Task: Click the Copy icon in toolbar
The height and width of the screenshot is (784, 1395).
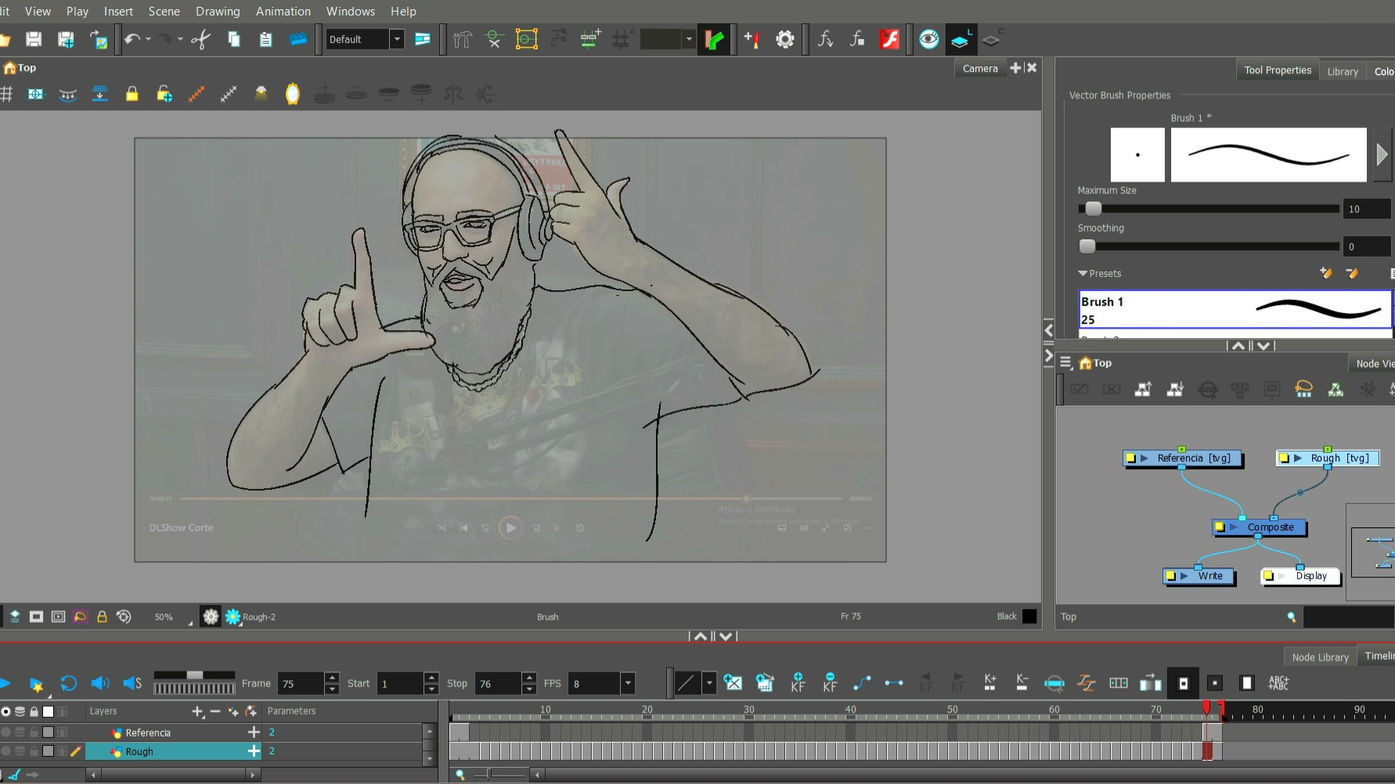Action: [x=233, y=39]
